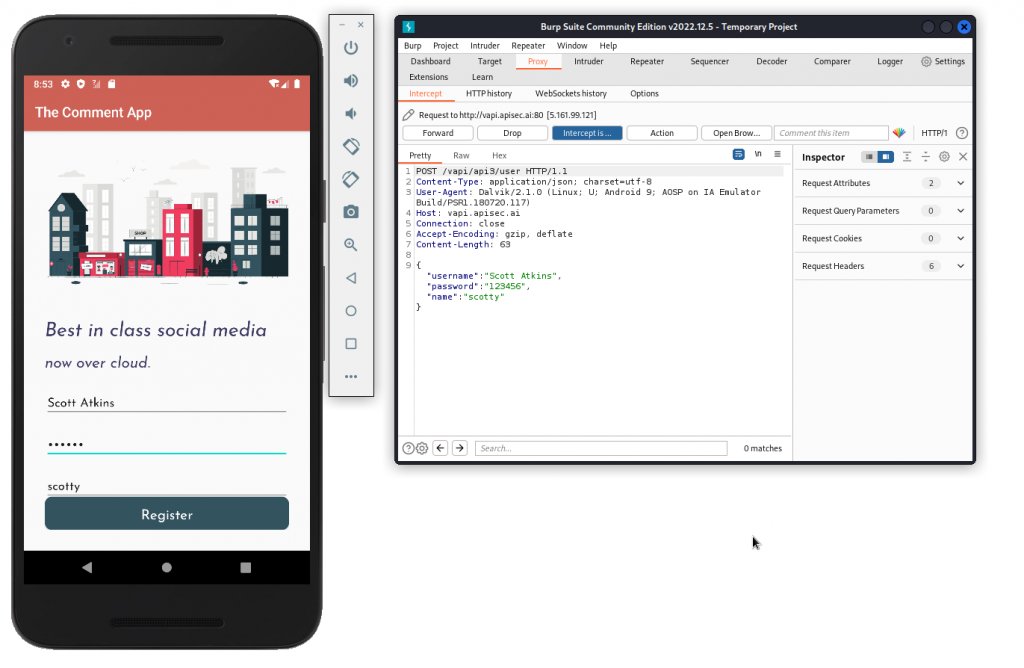Open the Dashboard tab
Image resolution: width=1024 pixels, height=668 pixels.
click(x=430, y=61)
